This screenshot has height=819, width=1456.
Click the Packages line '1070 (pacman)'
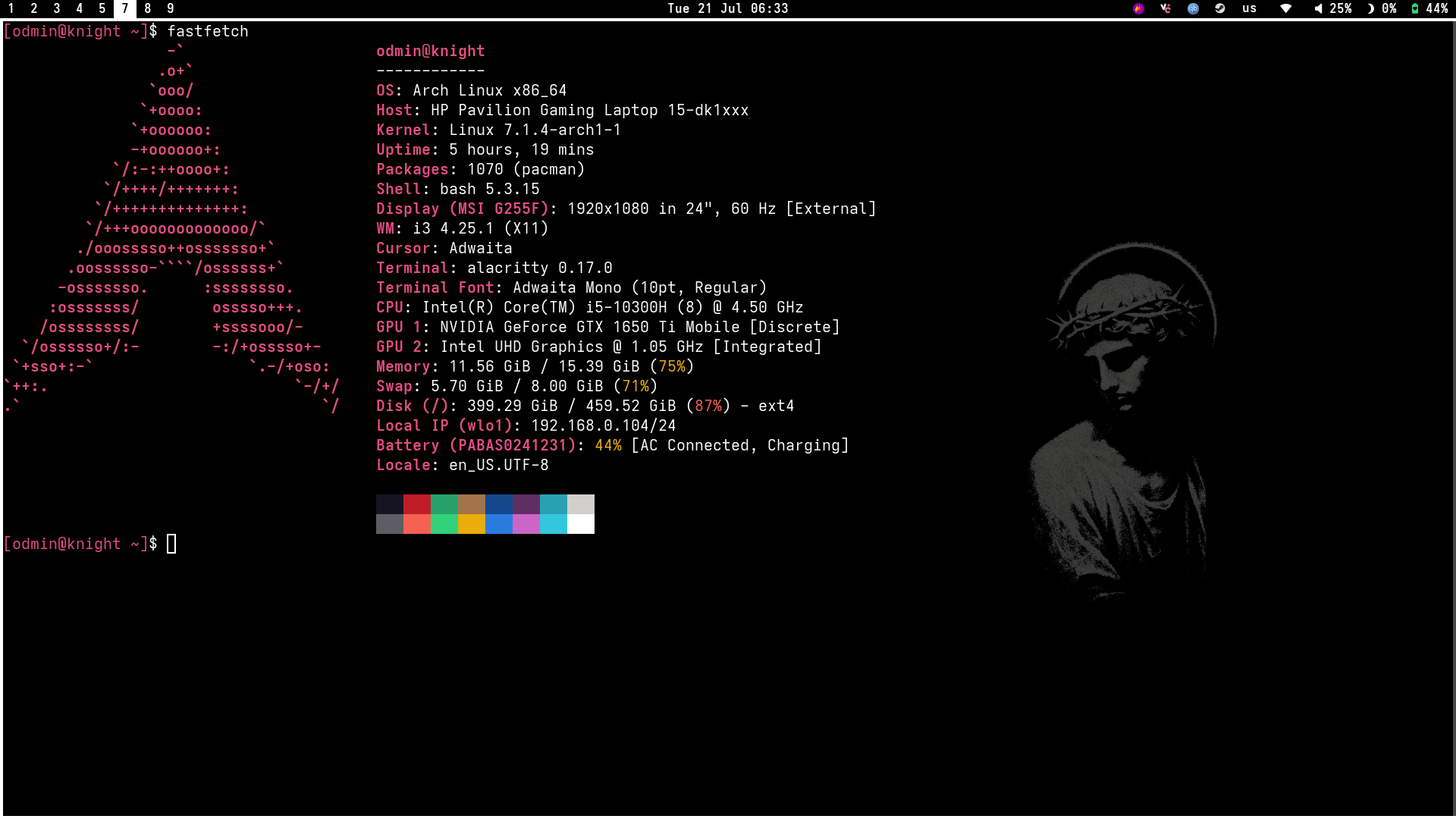pos(481,169)
